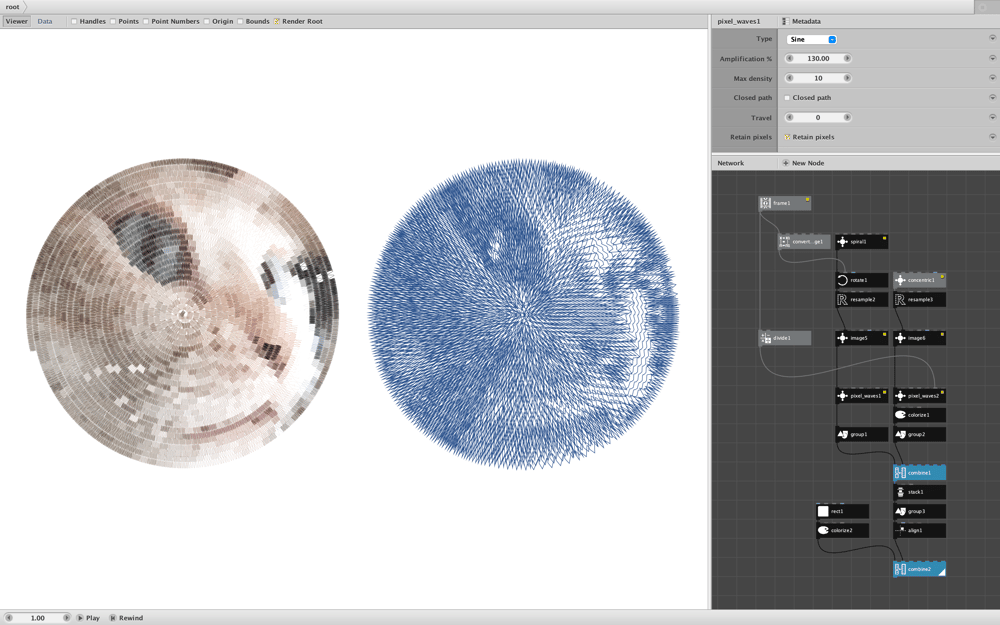Decrease the Amplification % value
Viewport: 1000px width, 625px height.
click(790, 58)
